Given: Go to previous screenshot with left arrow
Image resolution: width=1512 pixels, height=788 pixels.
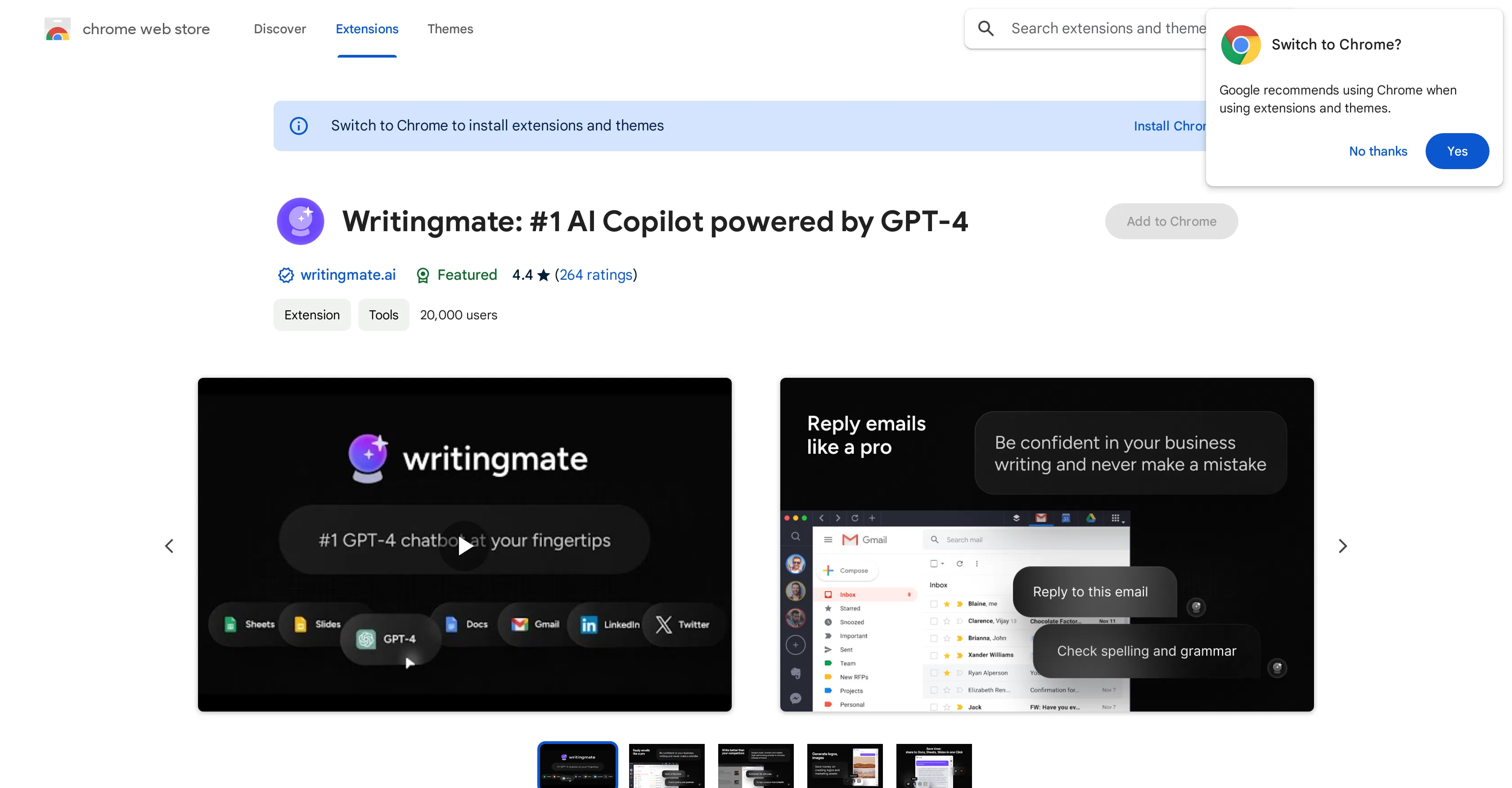Looking at the screenshot, I should (x=170, y=546).
